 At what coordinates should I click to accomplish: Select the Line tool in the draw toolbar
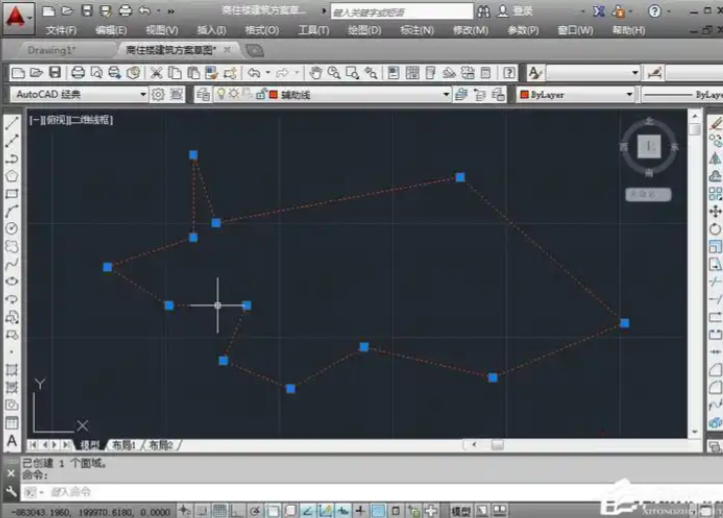click(12, 124)
